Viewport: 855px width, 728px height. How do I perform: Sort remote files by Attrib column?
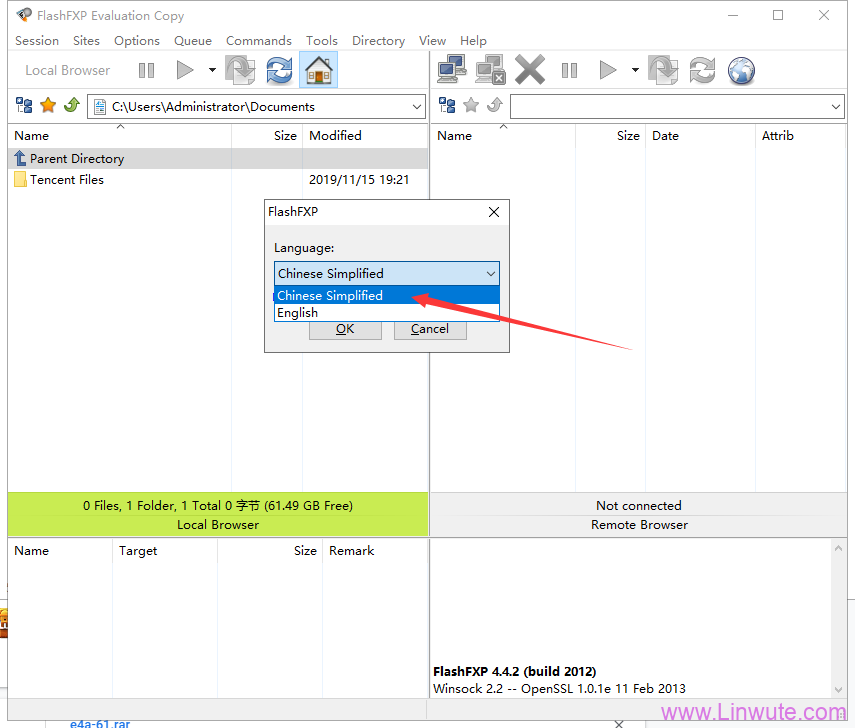[800, 136]
